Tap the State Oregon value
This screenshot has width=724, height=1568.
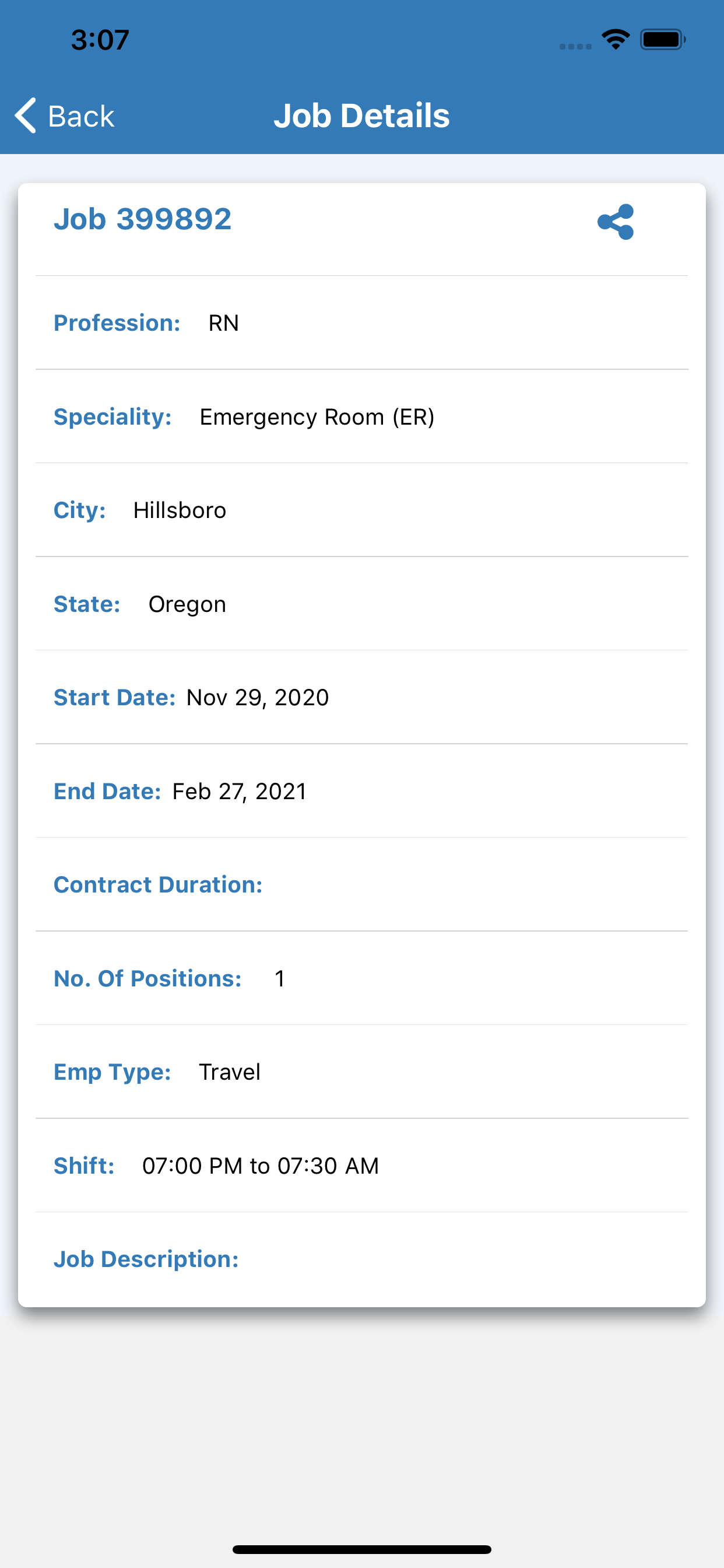tap(187, 604)
